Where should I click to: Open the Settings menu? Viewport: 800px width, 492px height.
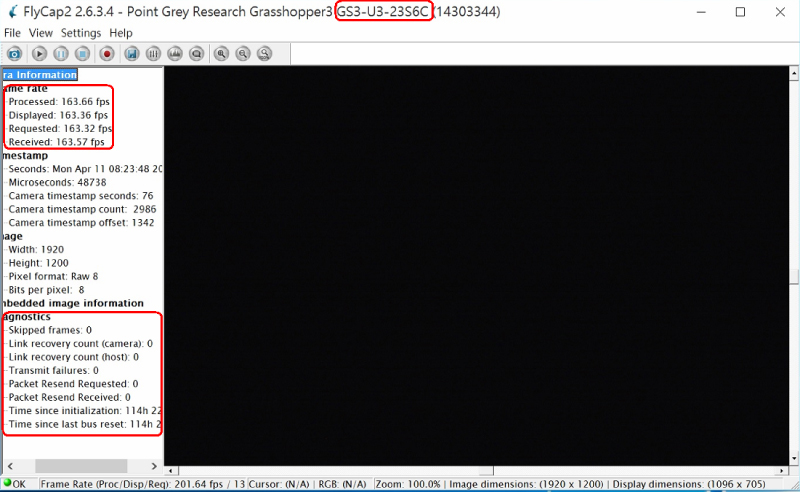[x=81, y=33]
